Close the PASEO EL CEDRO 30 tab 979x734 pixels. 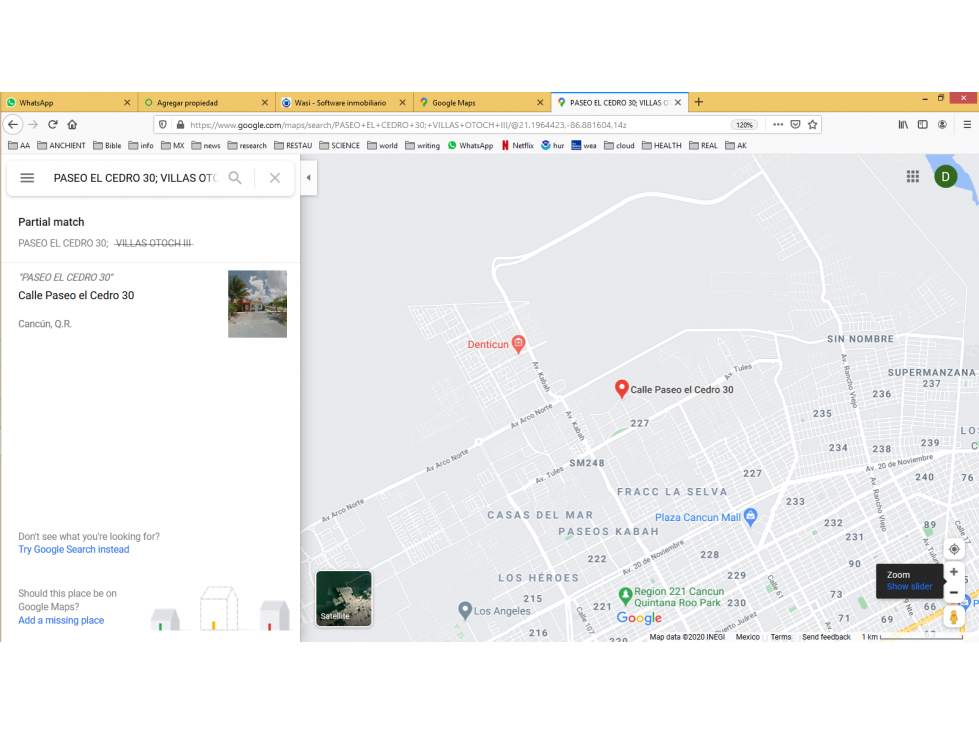678,102
